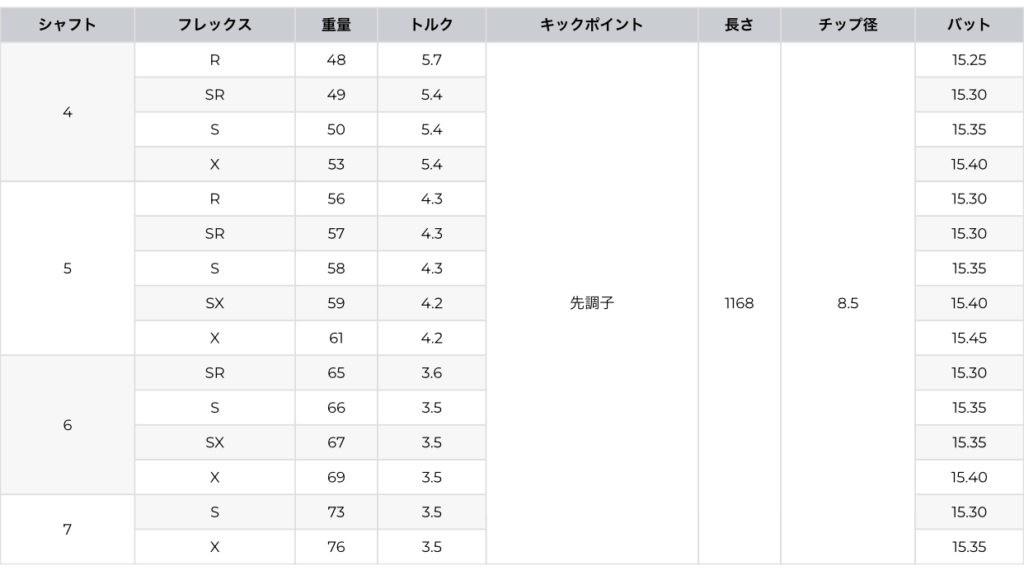This screenshot has width=1024, height=575.
Task: Click the 1168 length cell
Action: [739, 303]
